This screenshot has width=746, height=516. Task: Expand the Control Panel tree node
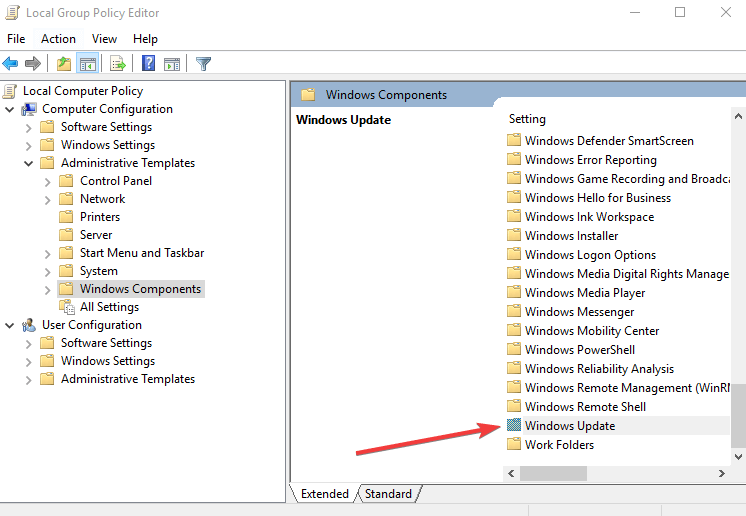point(48,182)
